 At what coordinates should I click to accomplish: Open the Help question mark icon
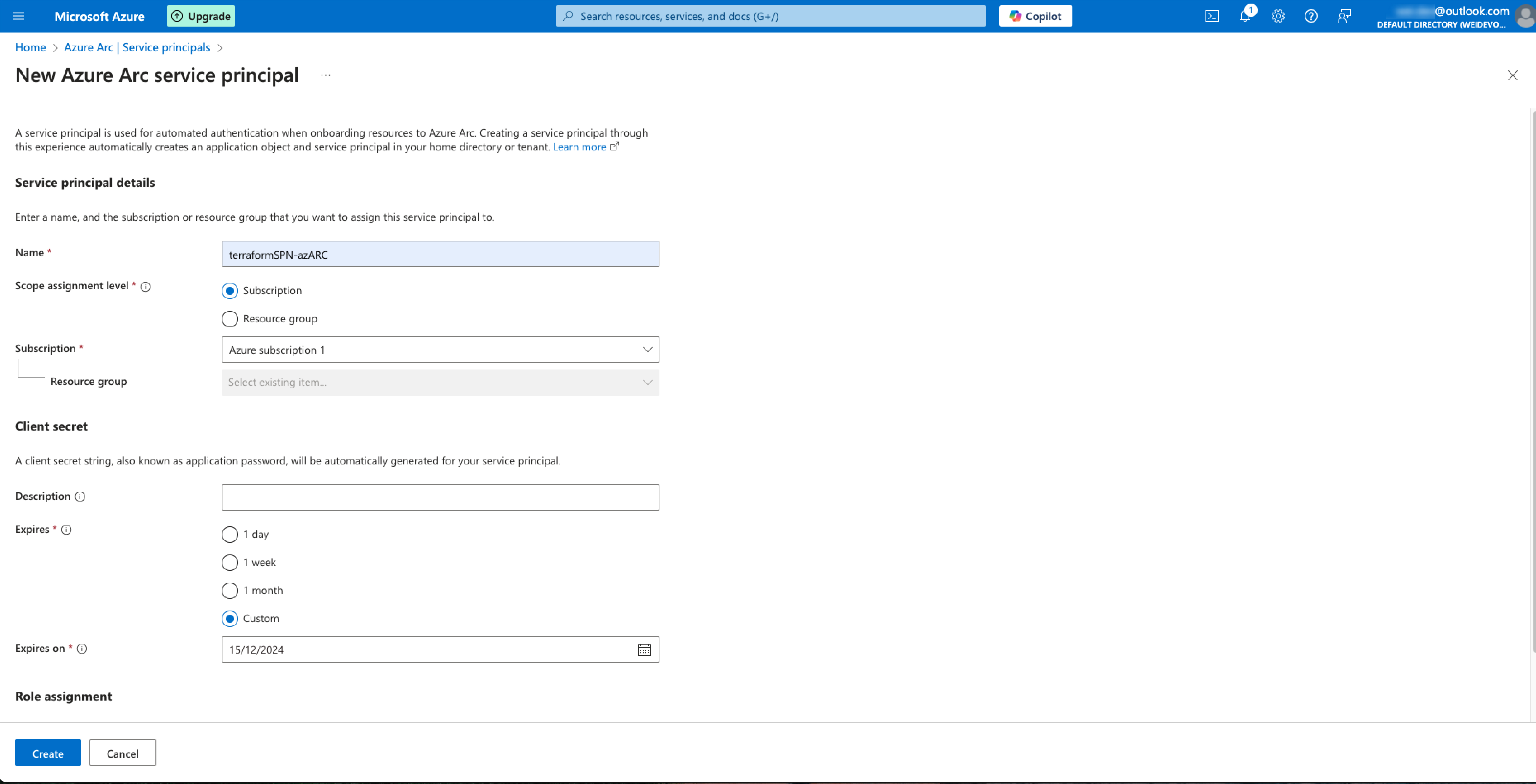pos(1311,16)
